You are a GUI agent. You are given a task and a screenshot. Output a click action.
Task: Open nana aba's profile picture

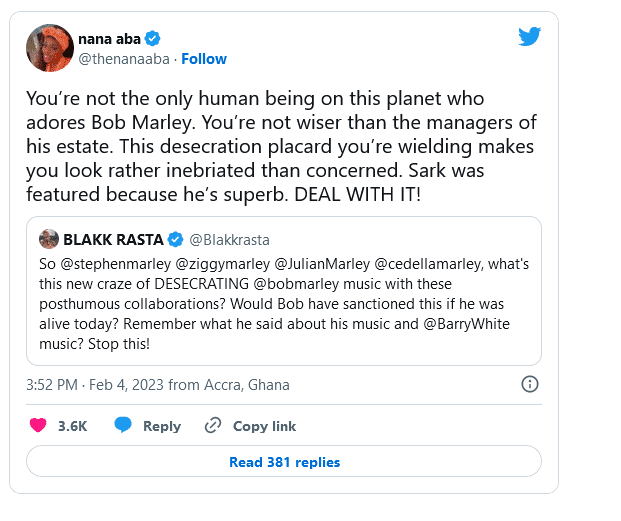[49, 48]
